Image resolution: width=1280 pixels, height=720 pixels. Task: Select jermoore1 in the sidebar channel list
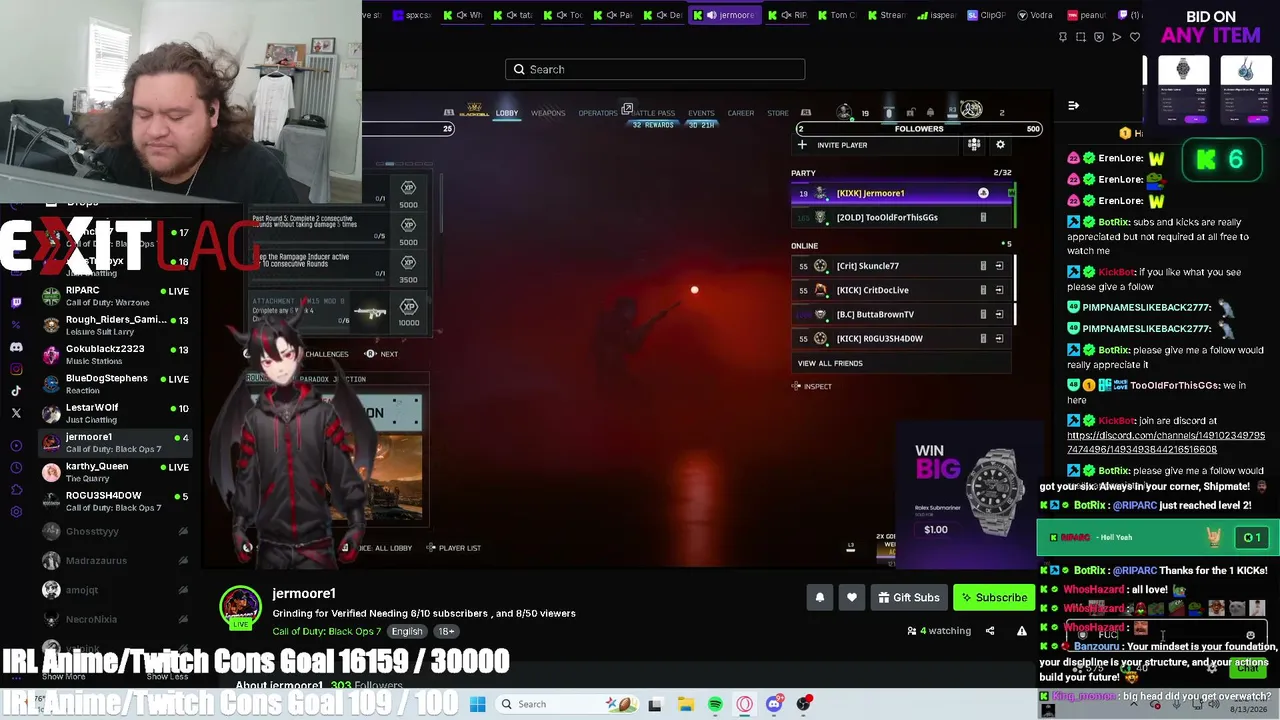pos(114,443)
